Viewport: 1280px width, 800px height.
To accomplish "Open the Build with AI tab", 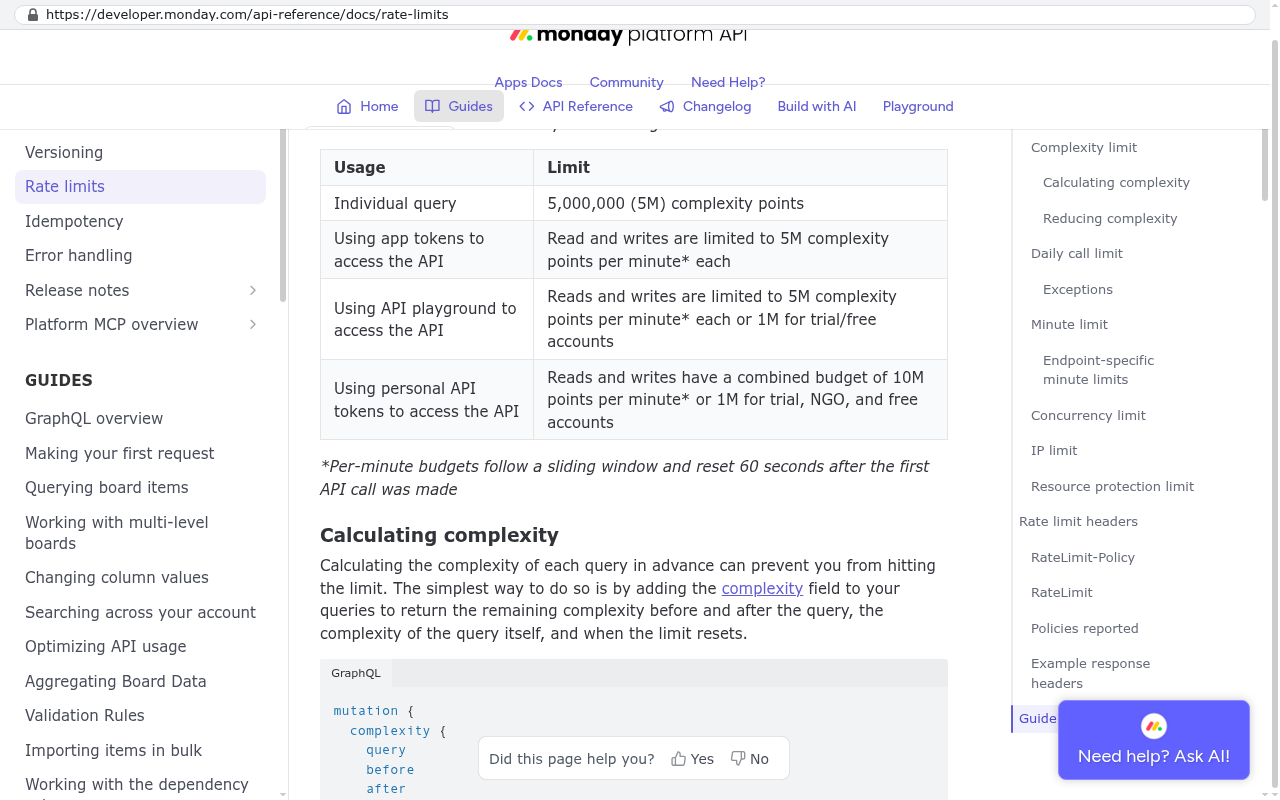I will pyautogui.click(x=817, y=106).
